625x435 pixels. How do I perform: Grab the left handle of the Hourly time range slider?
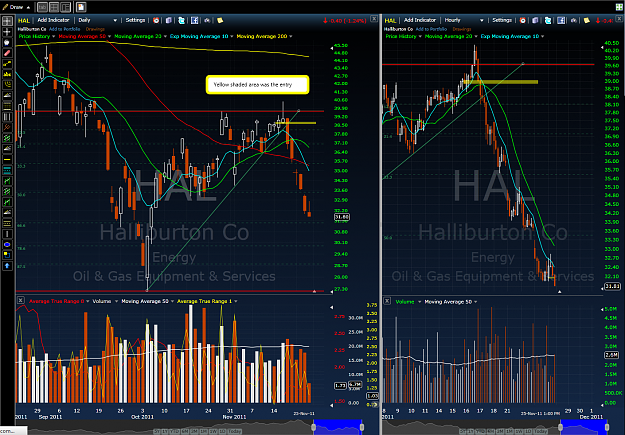[560, 428]
